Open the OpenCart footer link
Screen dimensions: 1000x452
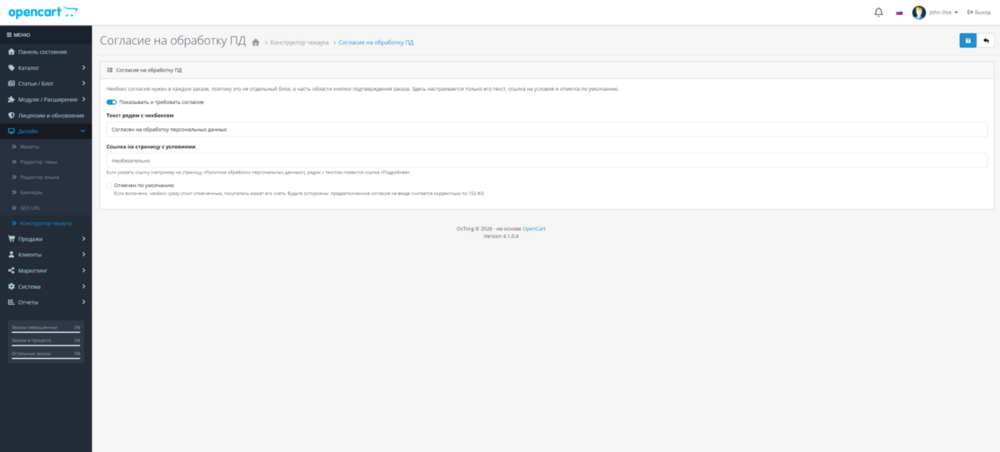534,228
